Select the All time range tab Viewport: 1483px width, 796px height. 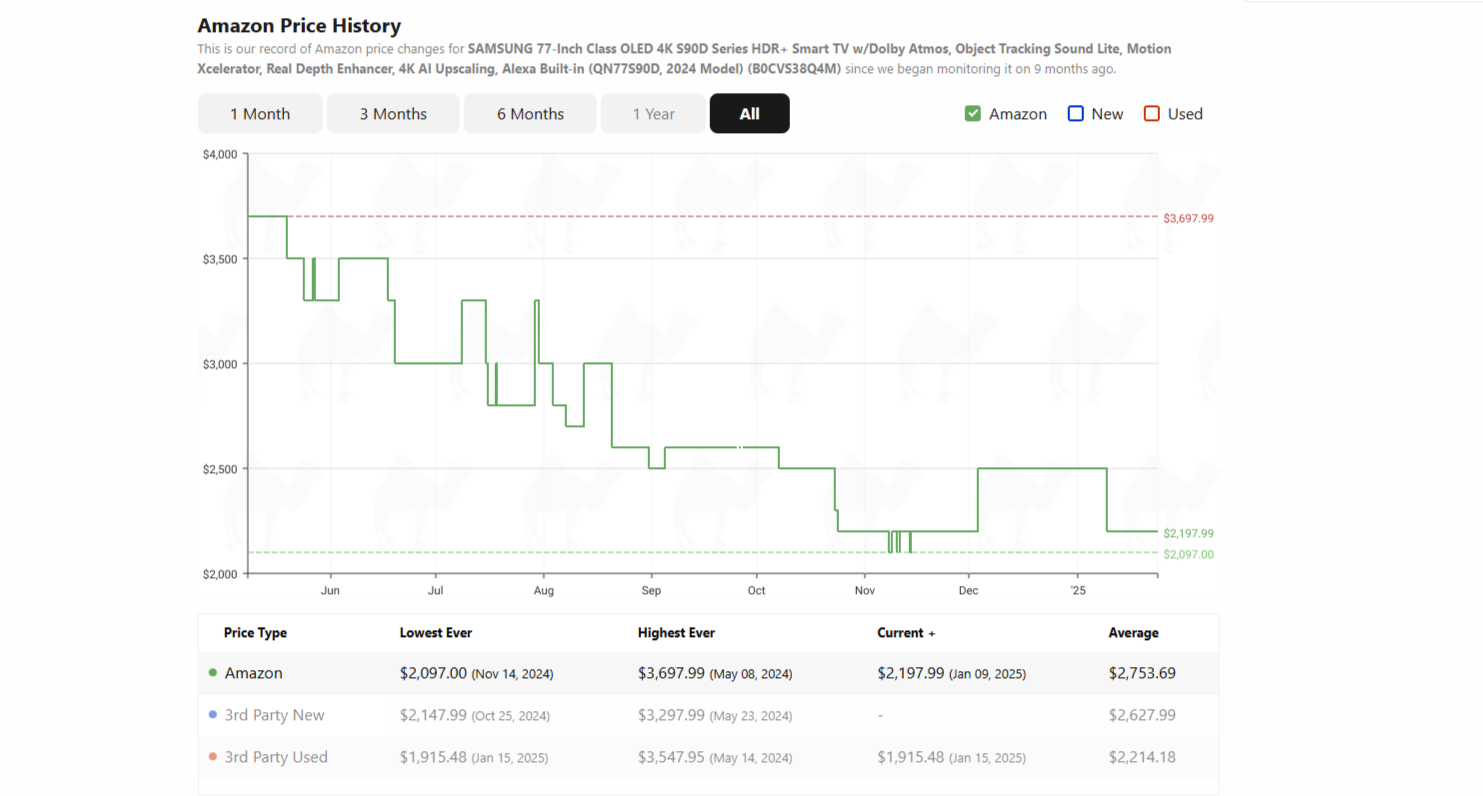pyautogui.click(x=749, y=114)
